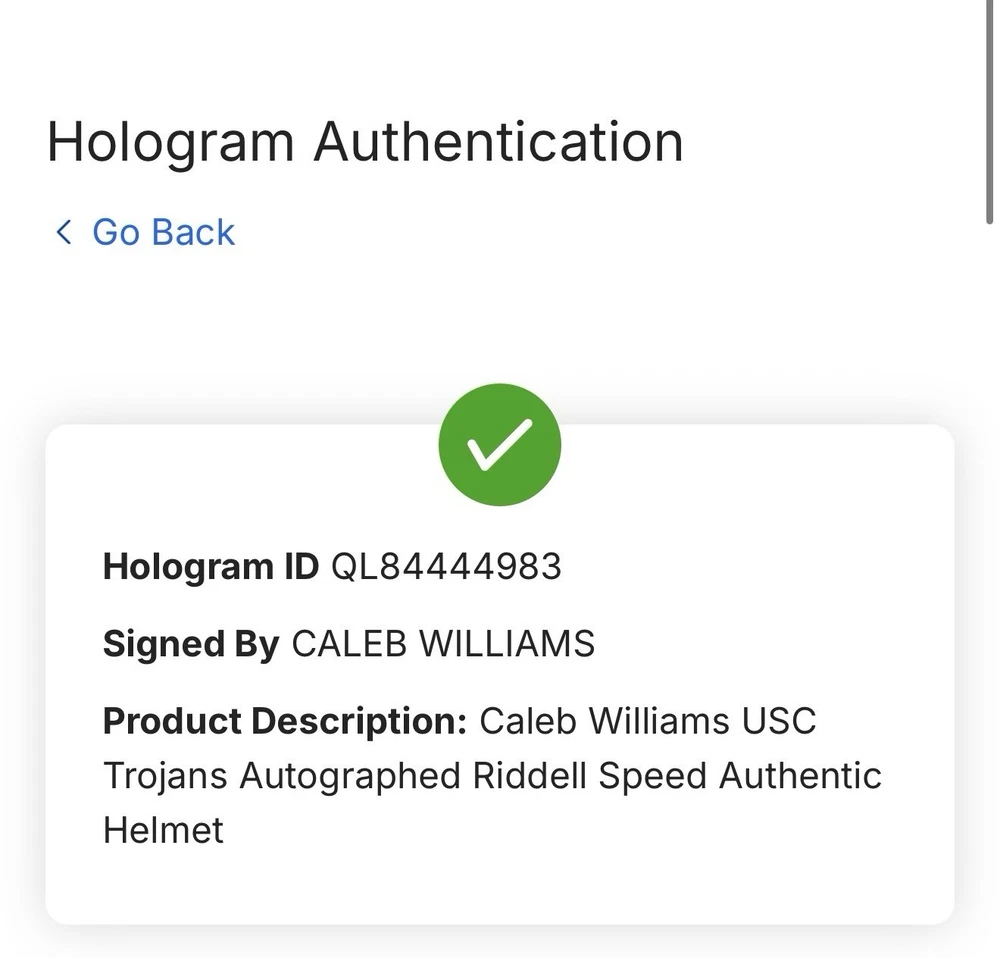Click the word Helmet in the description
Image resolution: width=1000 pixels, height=958 pixels.
[163, 830]
